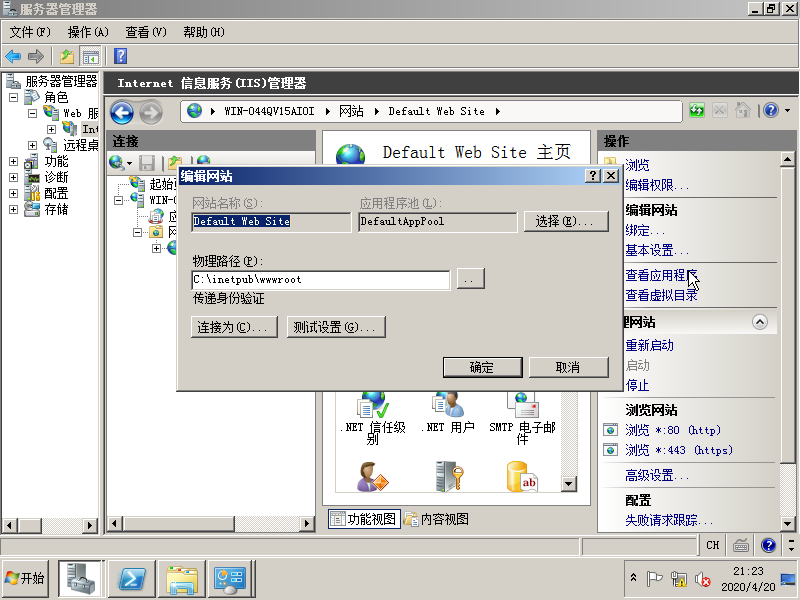Open the Help menu
This screenshot has height=600, width=800.
(x=204, y=32)
